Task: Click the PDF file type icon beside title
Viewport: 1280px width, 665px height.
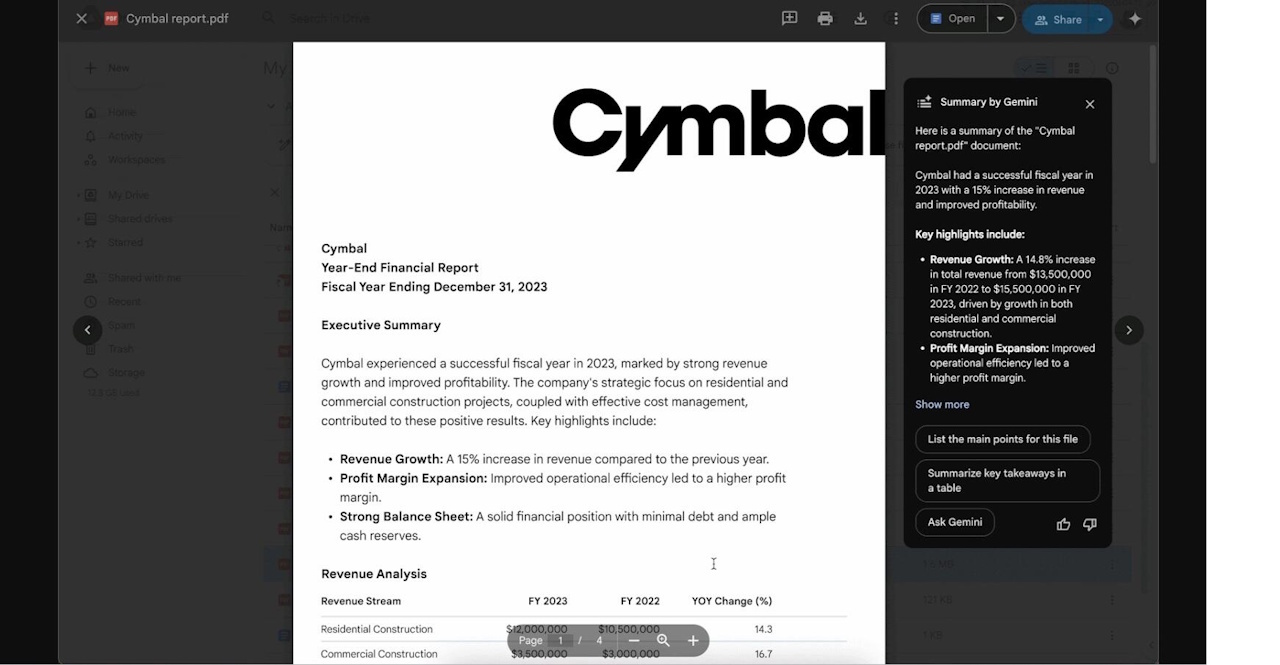Action: tap(111, 18)
